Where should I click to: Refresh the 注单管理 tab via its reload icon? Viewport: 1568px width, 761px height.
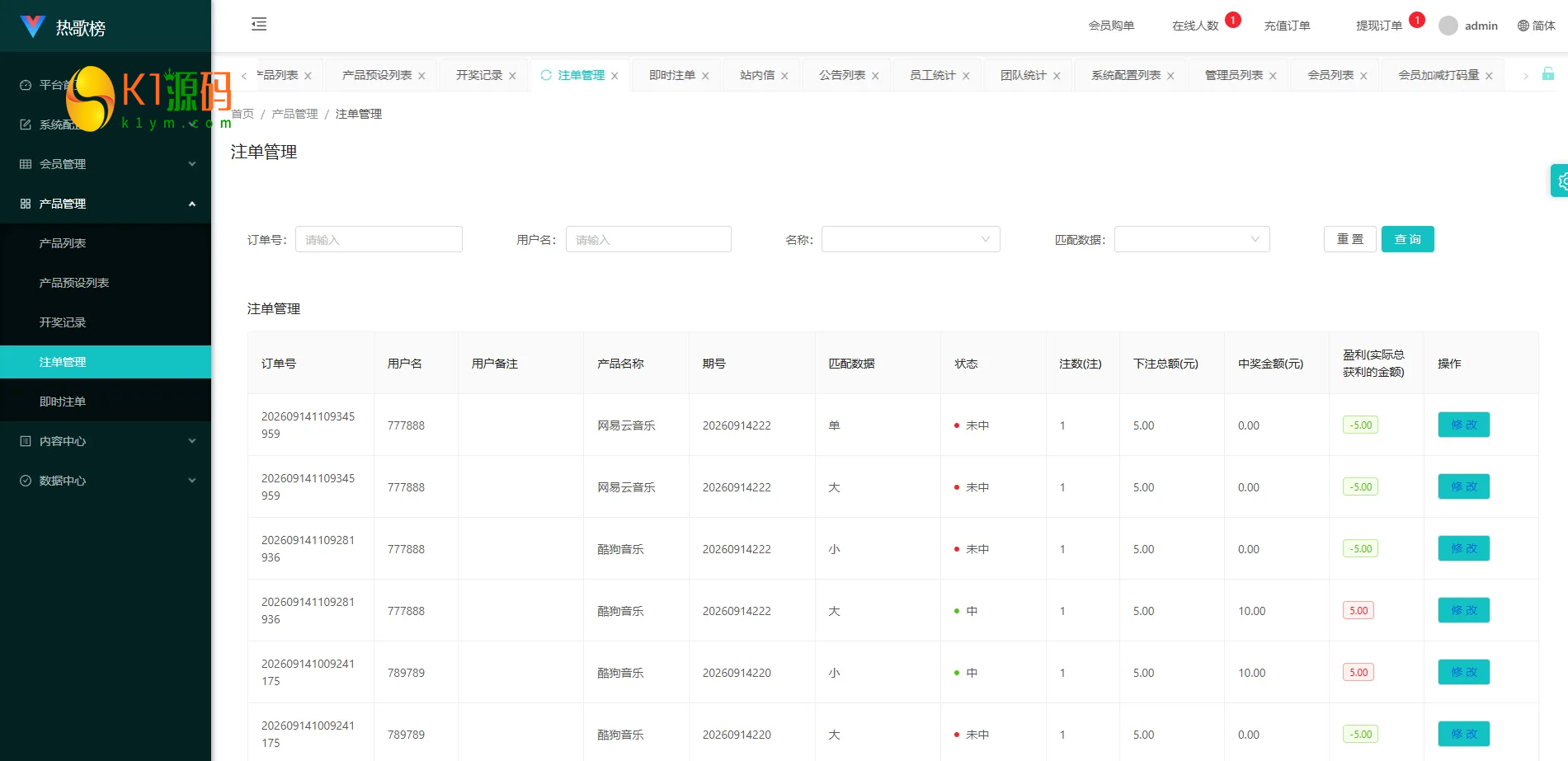(546, 75)
